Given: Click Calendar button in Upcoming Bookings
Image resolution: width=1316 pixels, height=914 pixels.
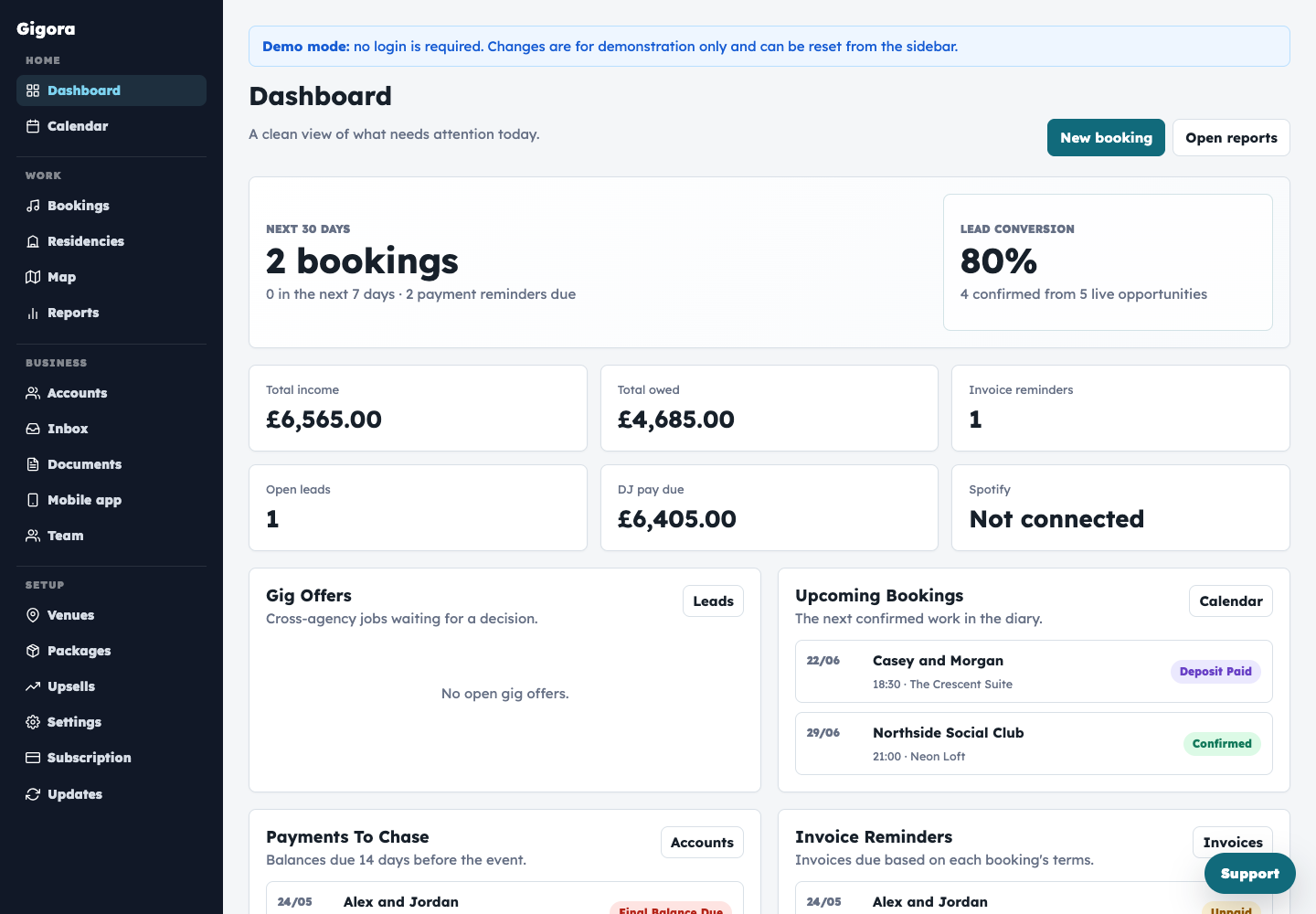Looking at the screenshot, I should [1230, 601].
